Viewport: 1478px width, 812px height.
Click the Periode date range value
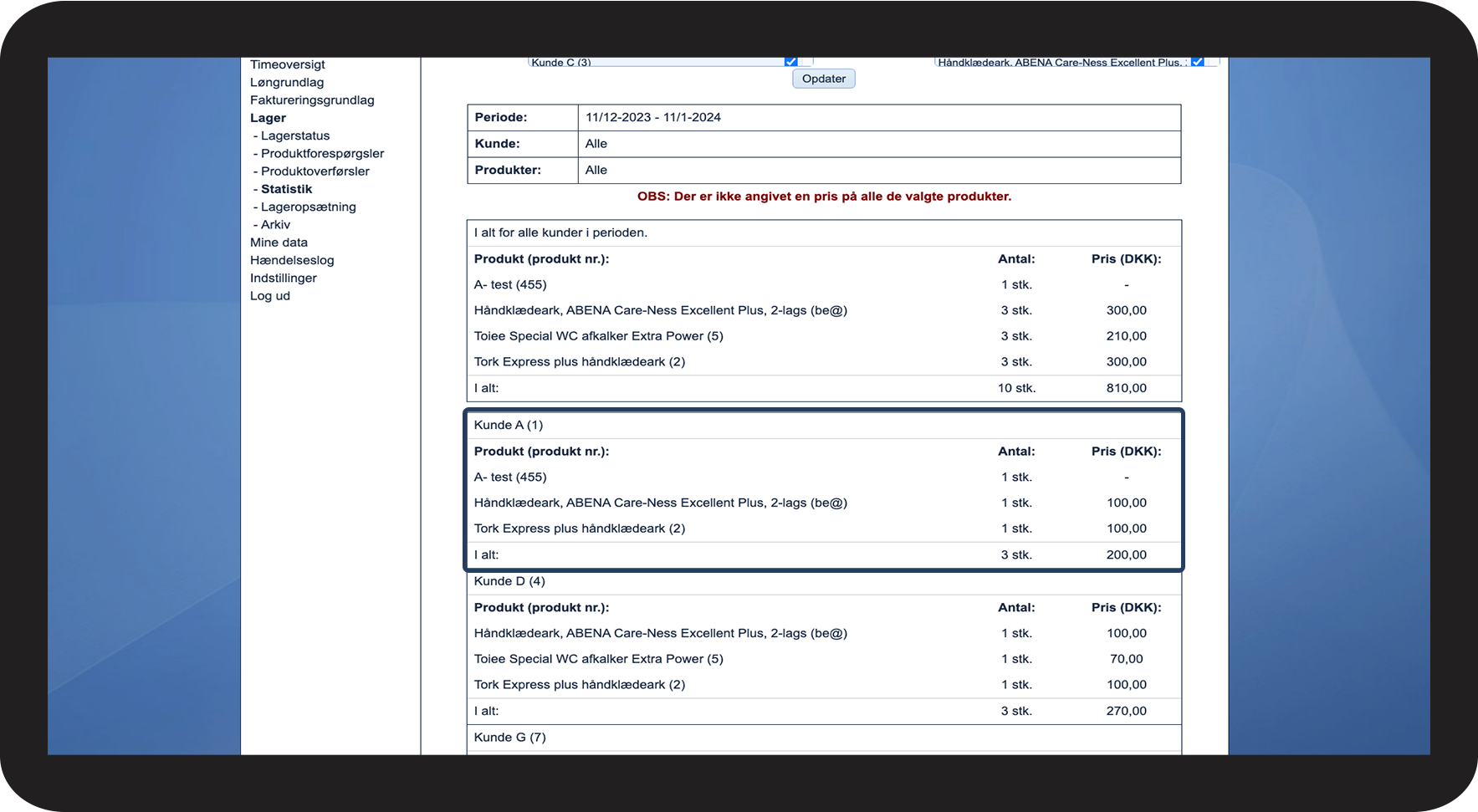click(652, 117)
